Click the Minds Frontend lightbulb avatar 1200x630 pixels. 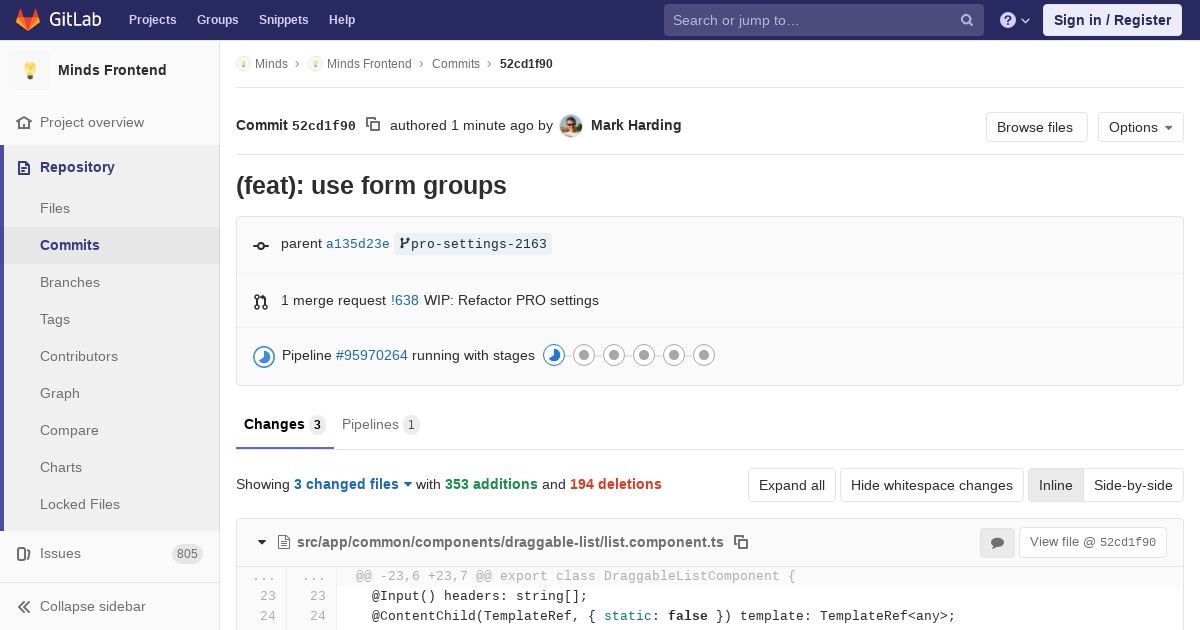[30, 70]
